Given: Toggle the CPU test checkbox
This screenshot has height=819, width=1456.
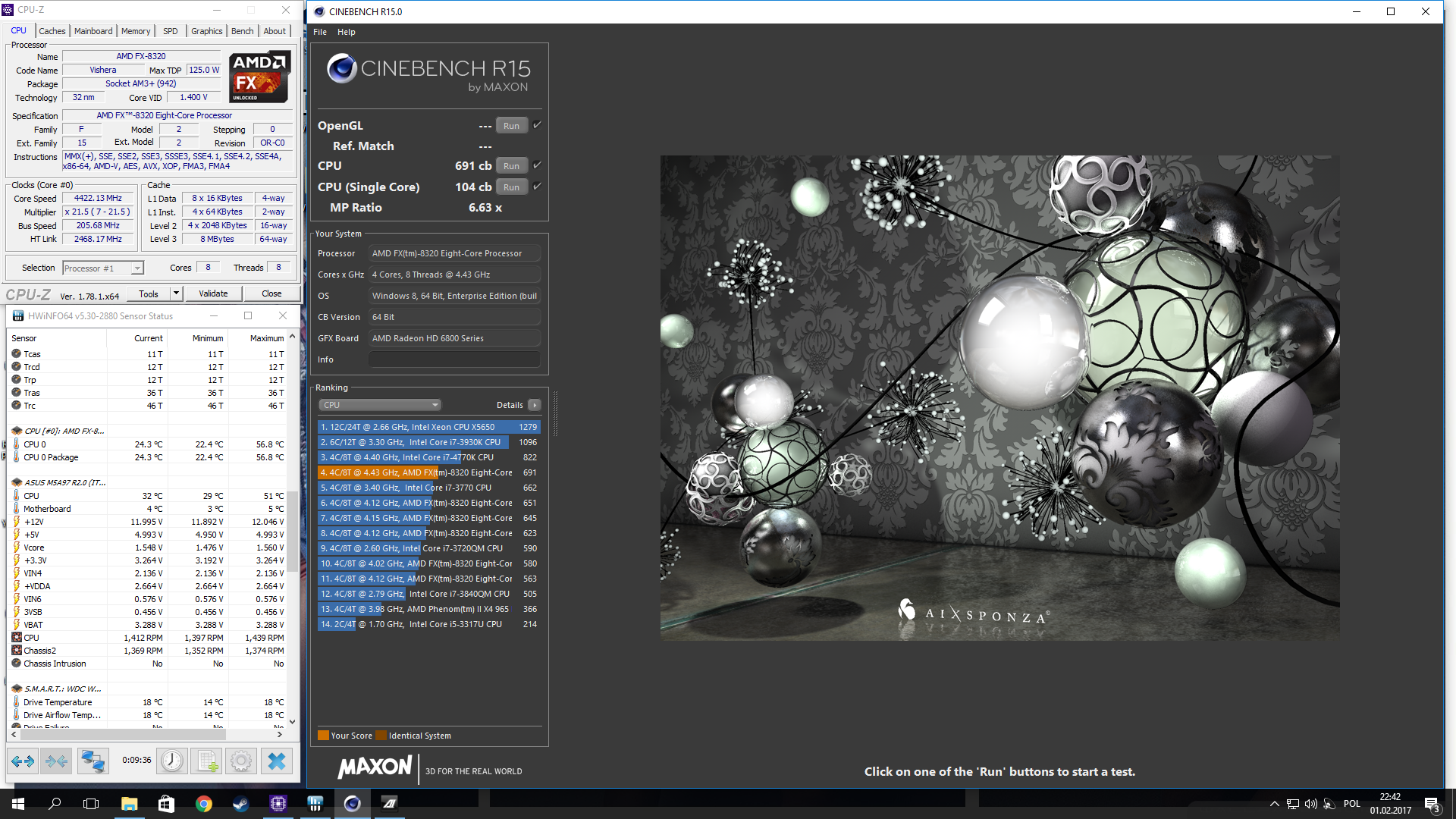Looking at the screenshot, I should 537,165.
